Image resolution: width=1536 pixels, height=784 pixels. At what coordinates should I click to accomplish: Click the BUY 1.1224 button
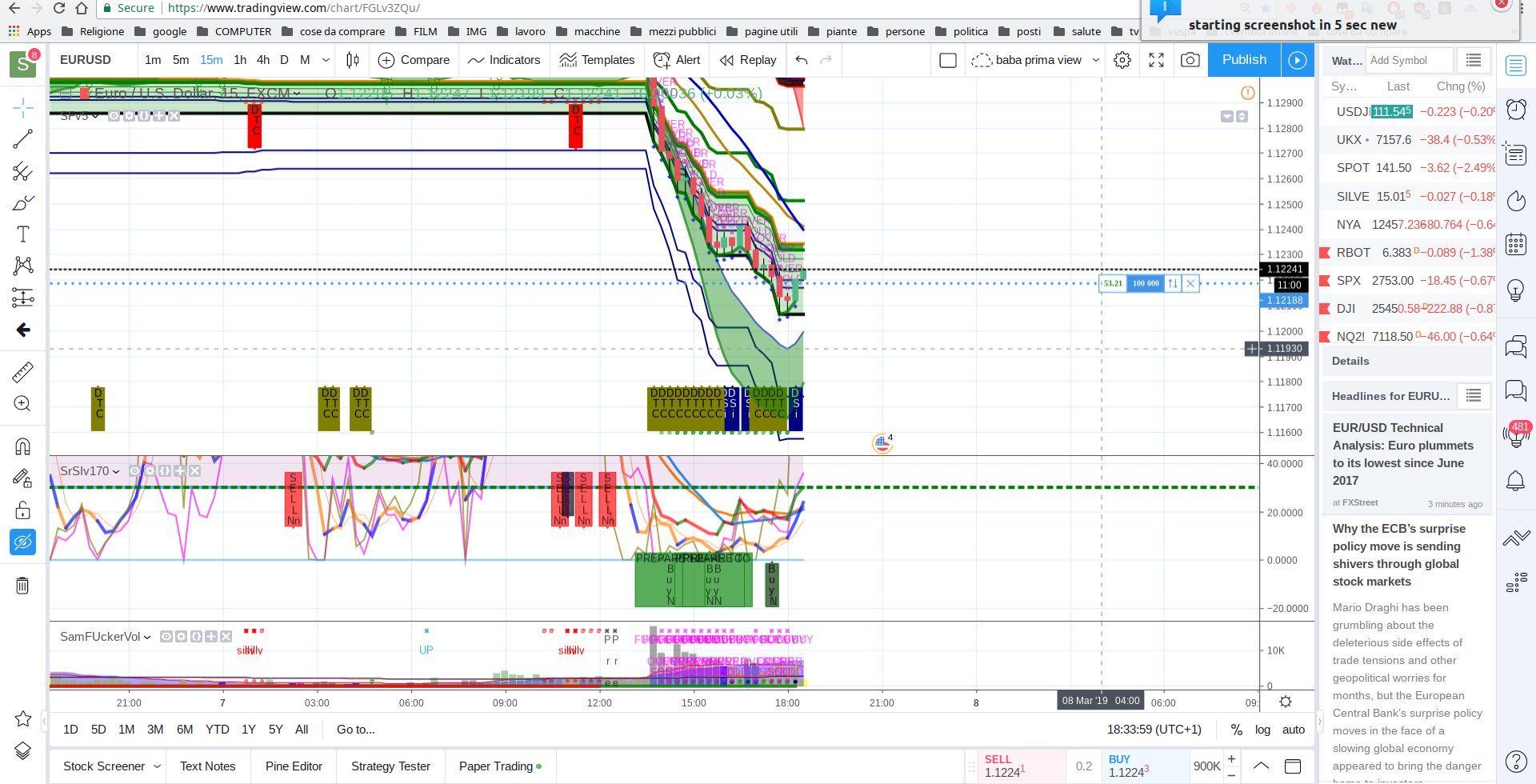point(1145,766)
